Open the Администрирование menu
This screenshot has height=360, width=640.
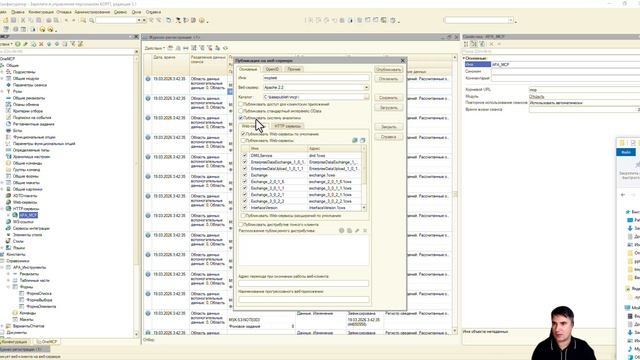pyautogui.click(x=93, y=12)
